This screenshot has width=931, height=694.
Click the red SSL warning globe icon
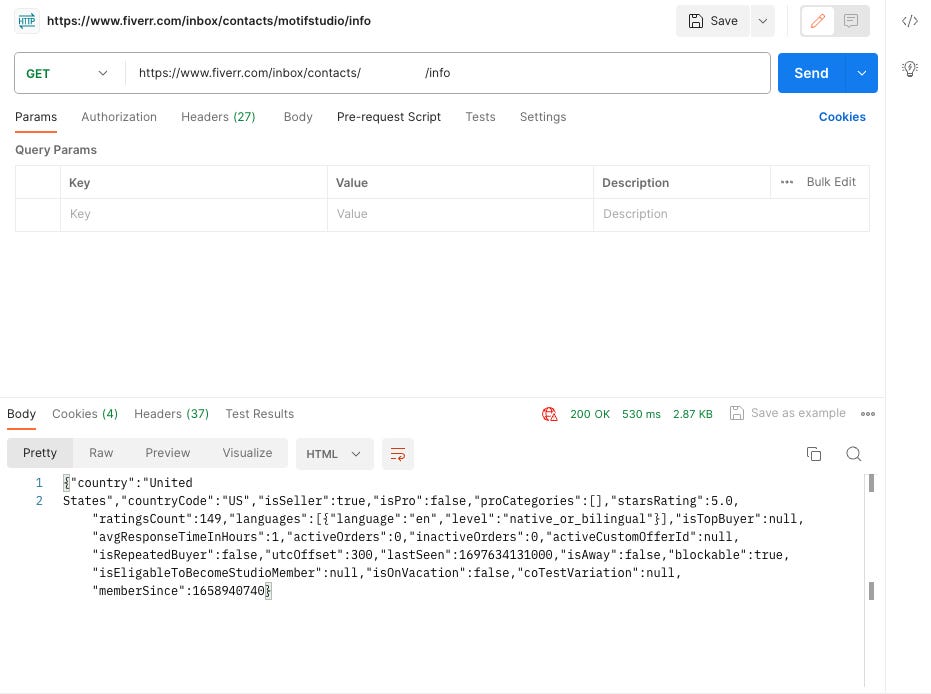pyautogui.click(x=549, y=413)
